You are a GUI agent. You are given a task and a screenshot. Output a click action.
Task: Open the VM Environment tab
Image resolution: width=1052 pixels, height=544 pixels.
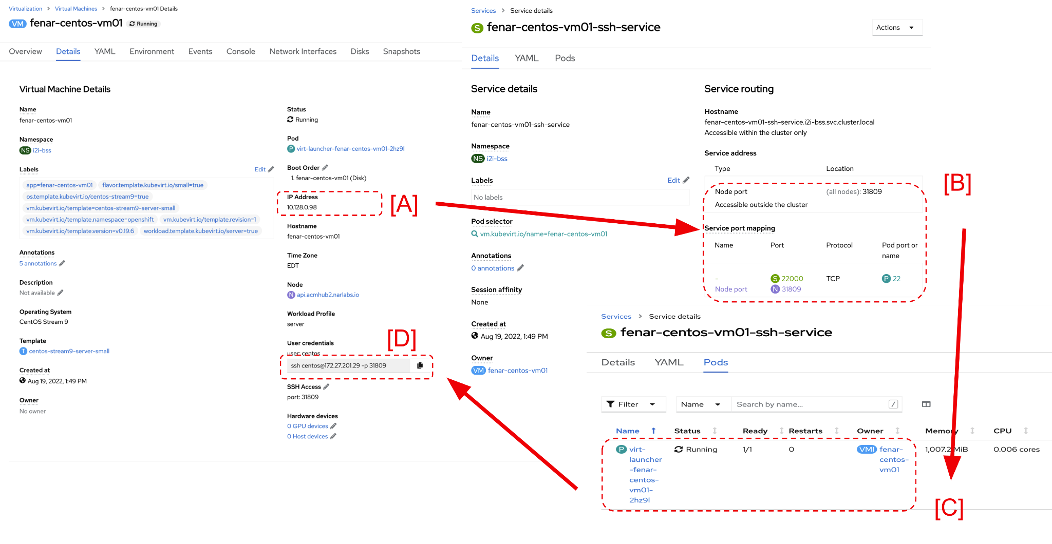[x=152, y=52]
